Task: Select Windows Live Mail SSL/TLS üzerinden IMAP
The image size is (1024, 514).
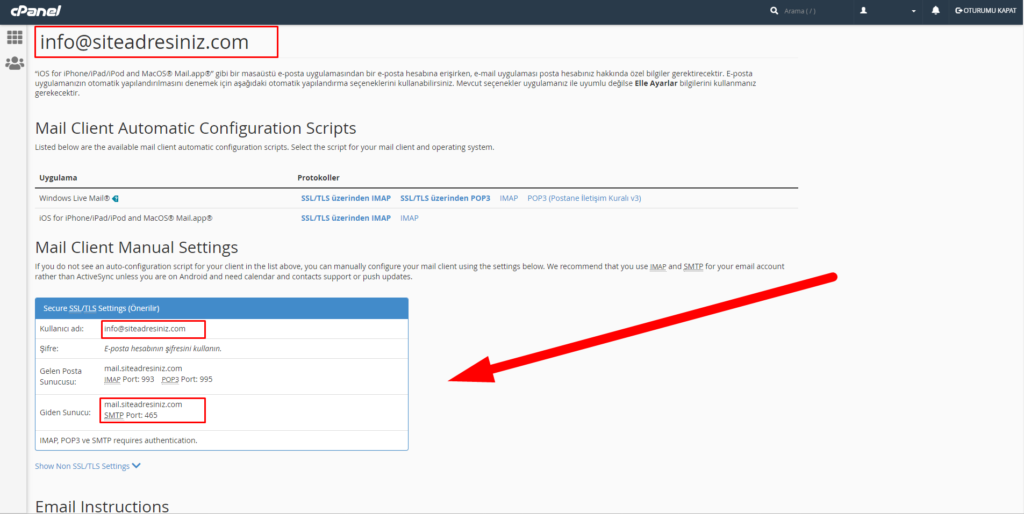Action: (x=345, y=198)
